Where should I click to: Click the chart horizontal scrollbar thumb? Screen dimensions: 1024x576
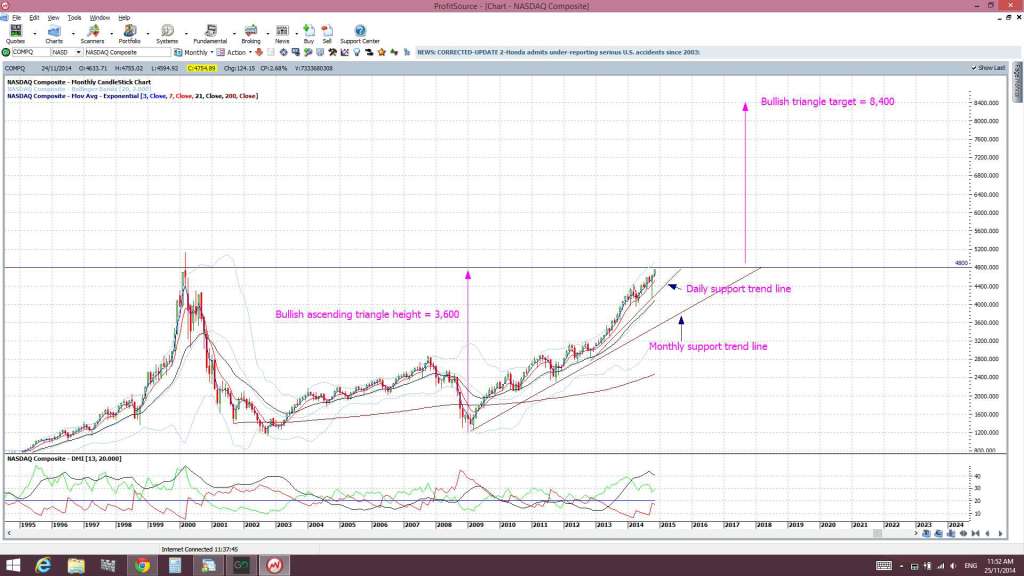(x=878, y=534)
